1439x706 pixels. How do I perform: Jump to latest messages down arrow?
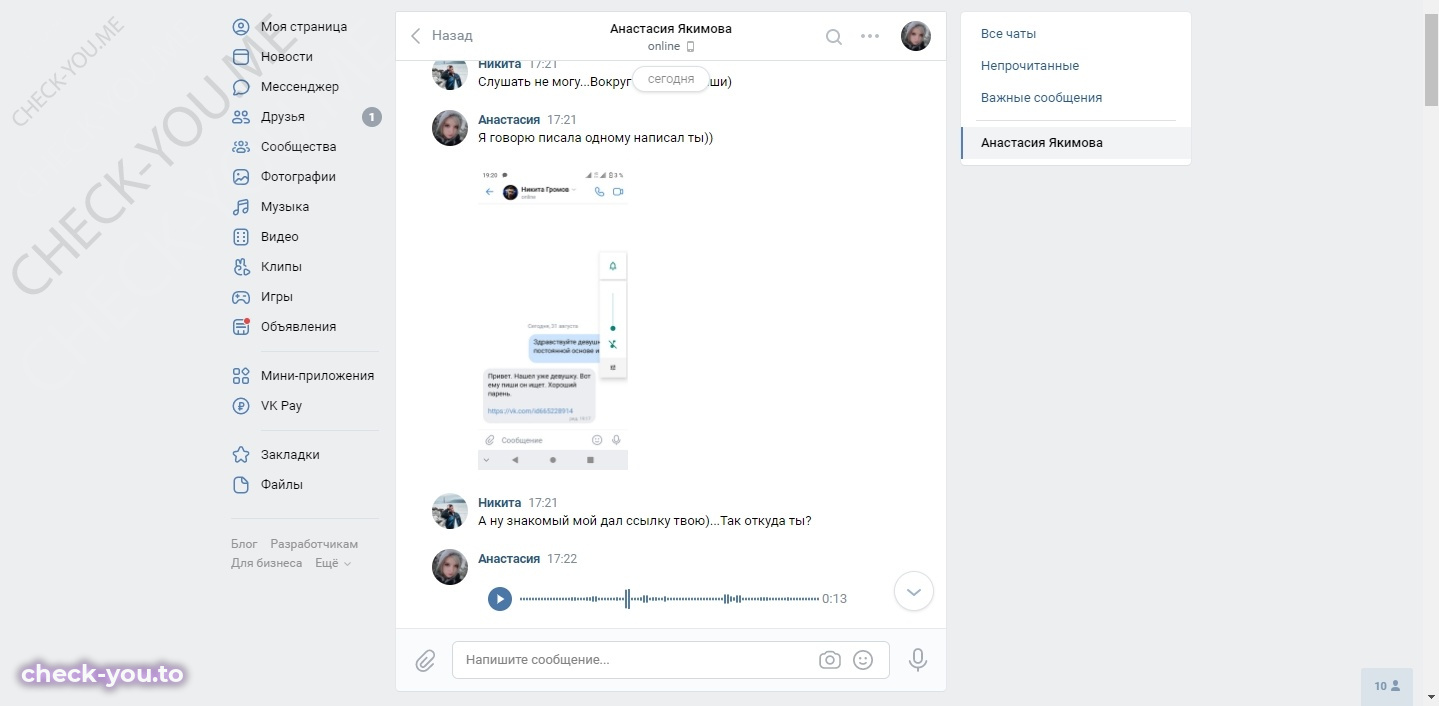914,591
